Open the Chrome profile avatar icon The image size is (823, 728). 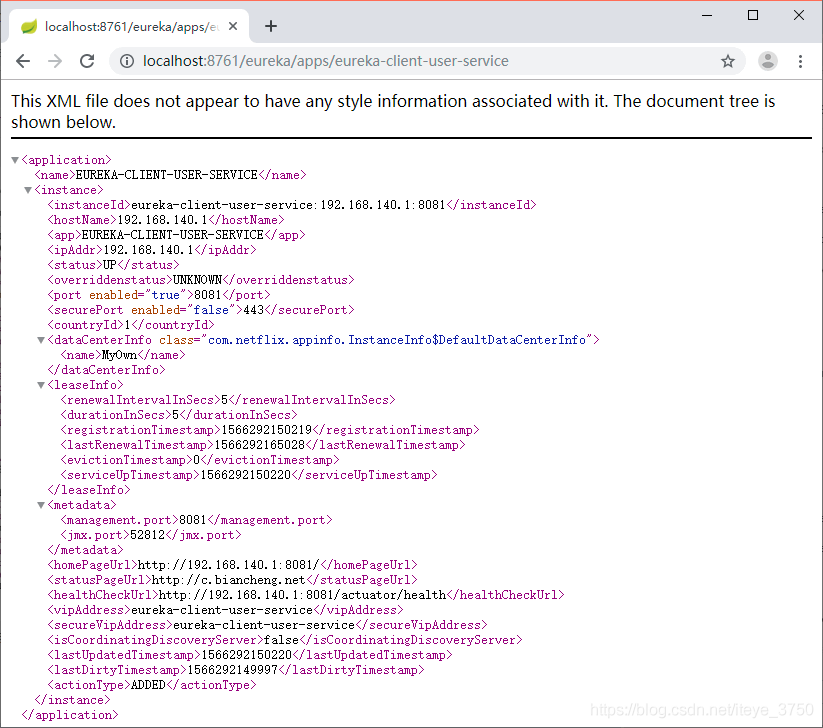coord(767,61)
